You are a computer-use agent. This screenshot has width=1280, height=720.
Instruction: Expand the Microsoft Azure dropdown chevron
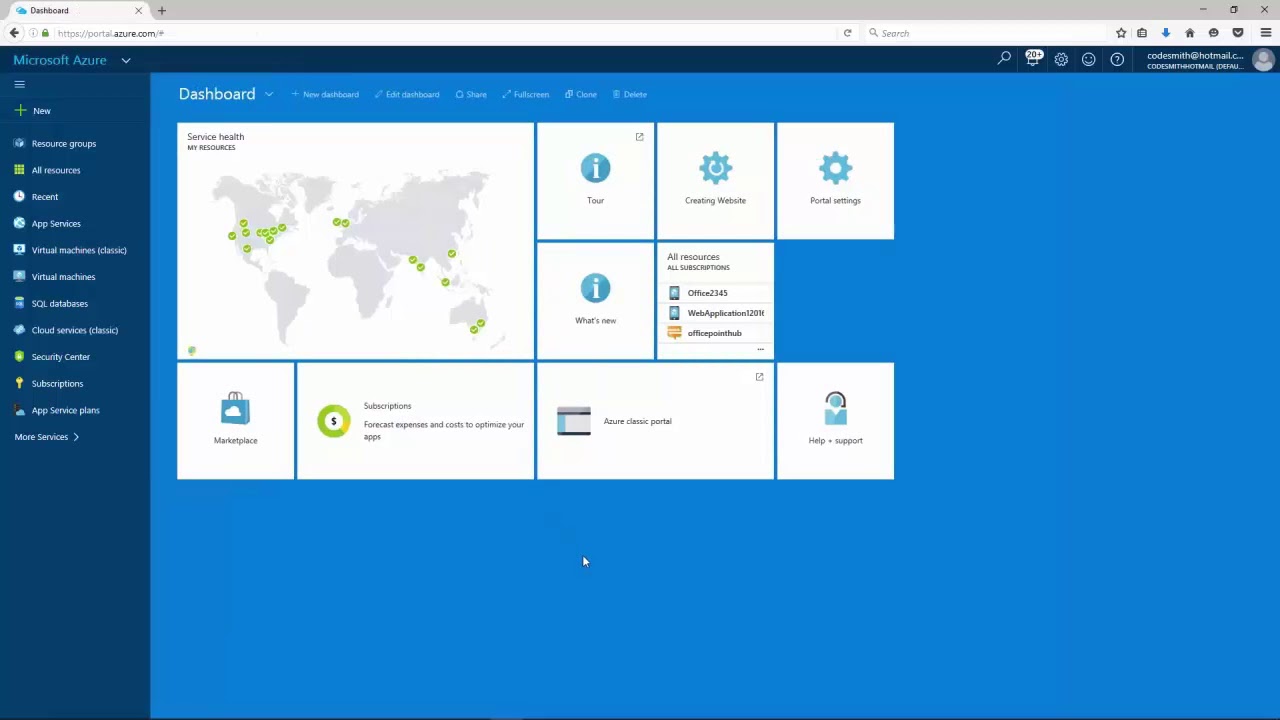tap(126, 60)
